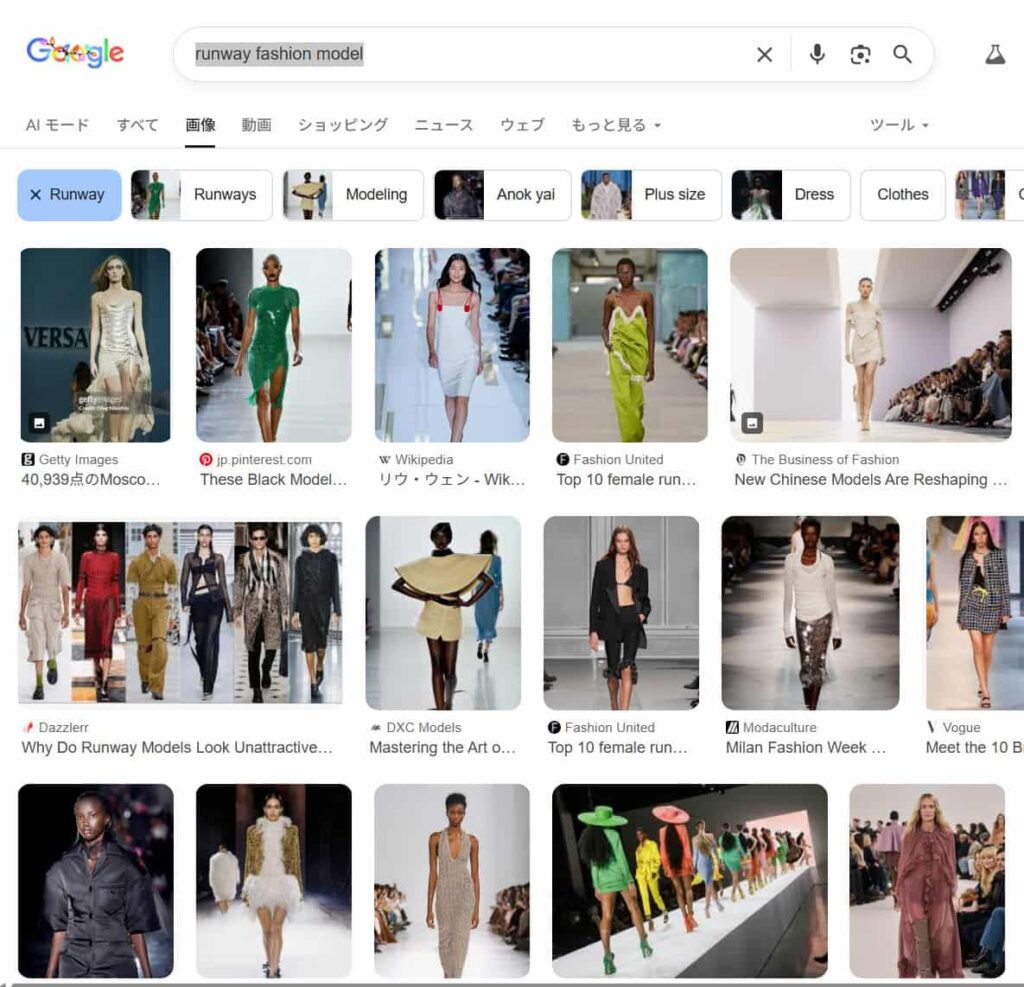Clear the search box with the X icon
Screen dimensions: 1024x987
pos(764,55)
